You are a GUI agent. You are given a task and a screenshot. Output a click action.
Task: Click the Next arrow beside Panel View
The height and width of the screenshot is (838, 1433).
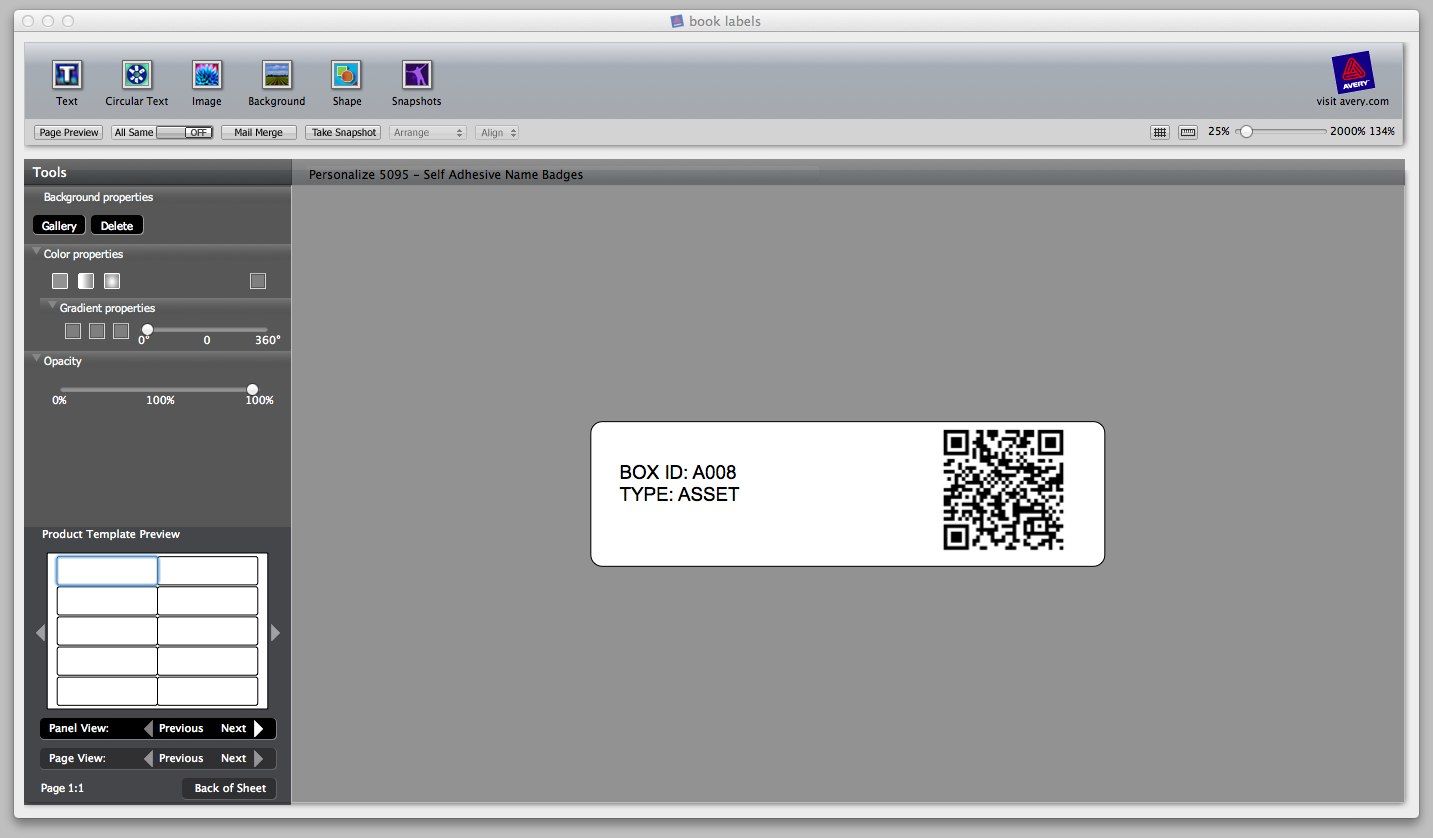point(262,728)
